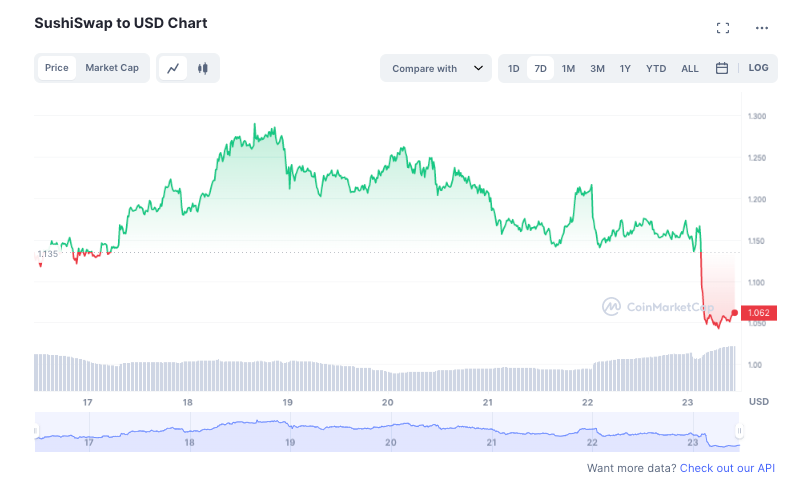This screenshot has width=791, height=492.
Task: Choose the YTD time range
Action: coord(656,69)
